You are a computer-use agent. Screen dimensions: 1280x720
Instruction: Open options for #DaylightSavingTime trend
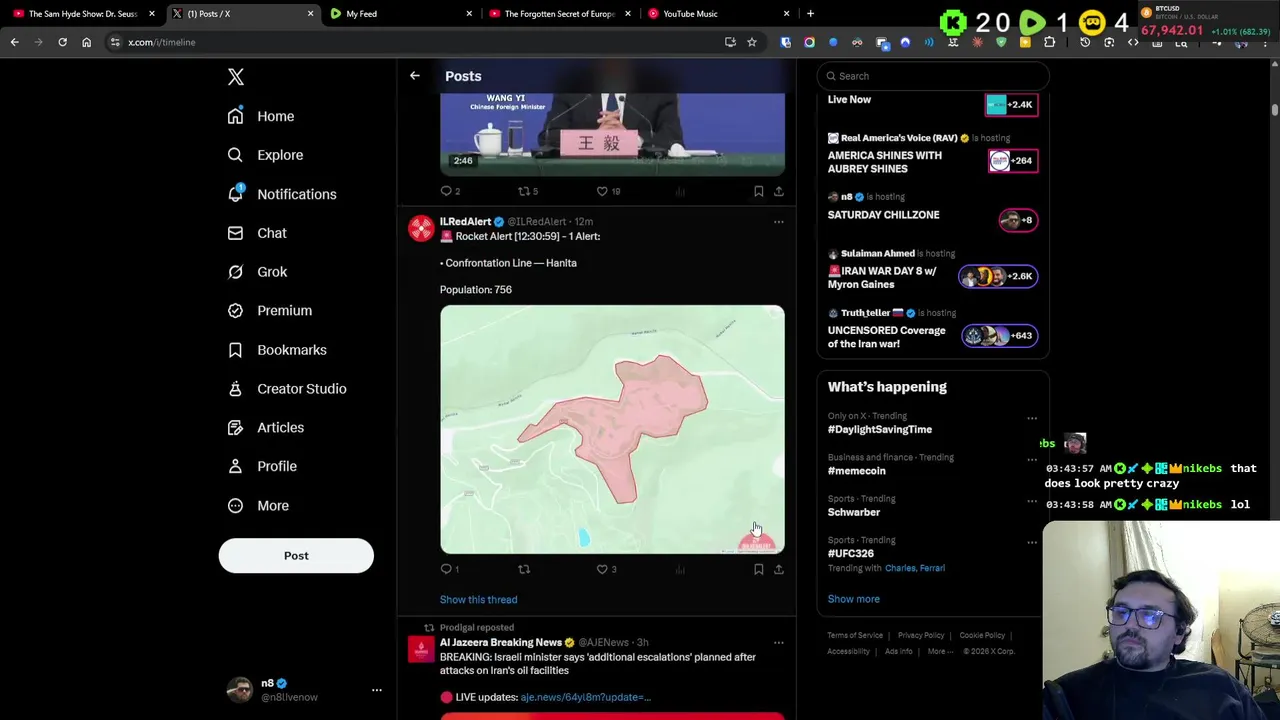1032,418
